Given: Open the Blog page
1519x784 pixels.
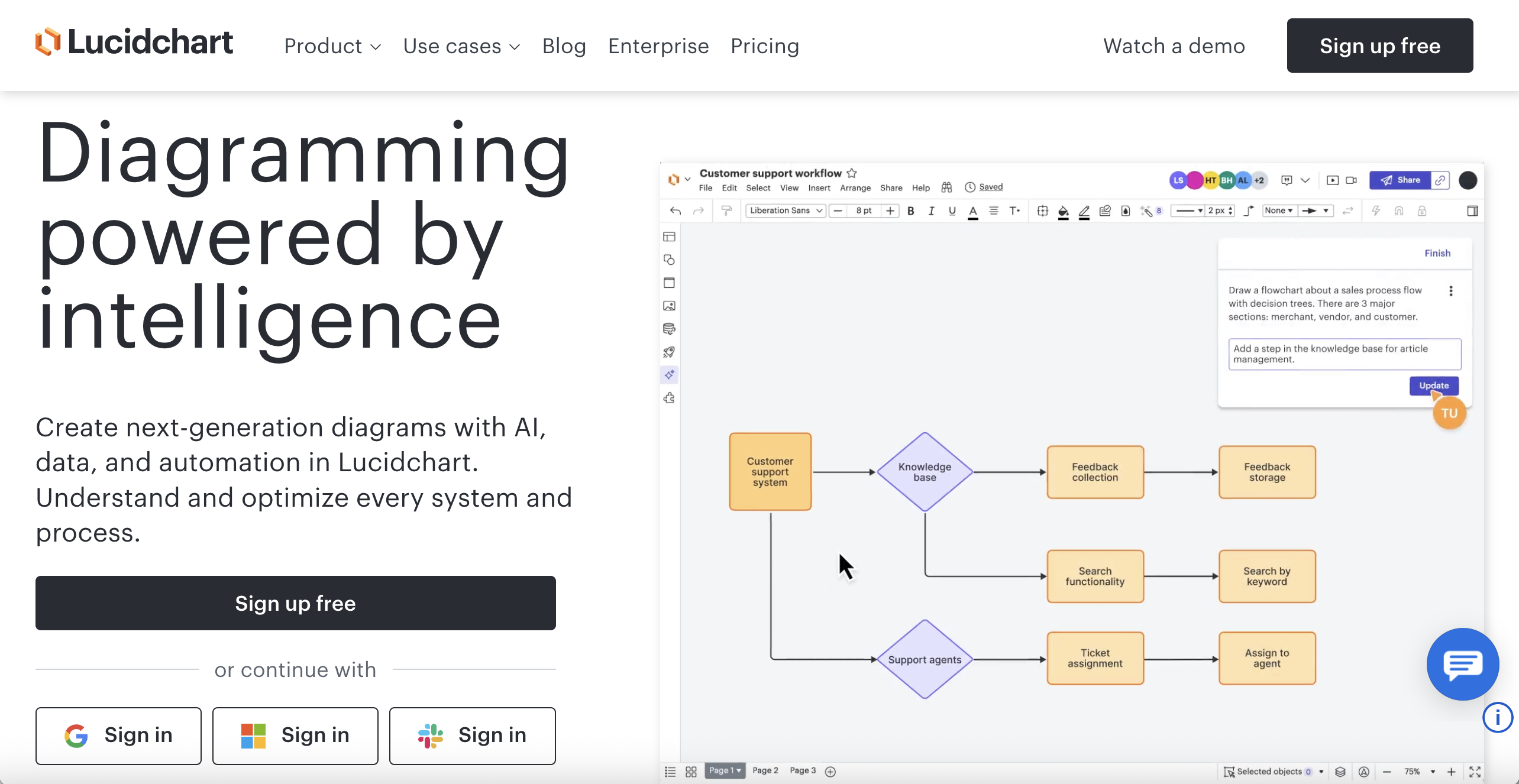Looking at the screenshot, I should pyautogui.click(x=564, y=46).
